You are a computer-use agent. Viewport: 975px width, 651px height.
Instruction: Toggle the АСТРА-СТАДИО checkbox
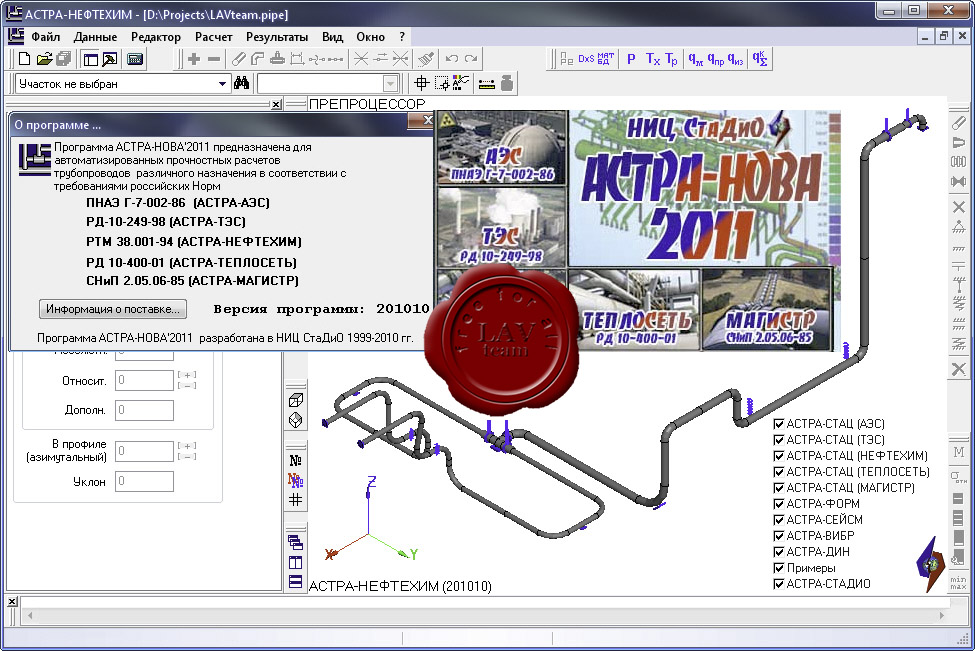point(779,584)
